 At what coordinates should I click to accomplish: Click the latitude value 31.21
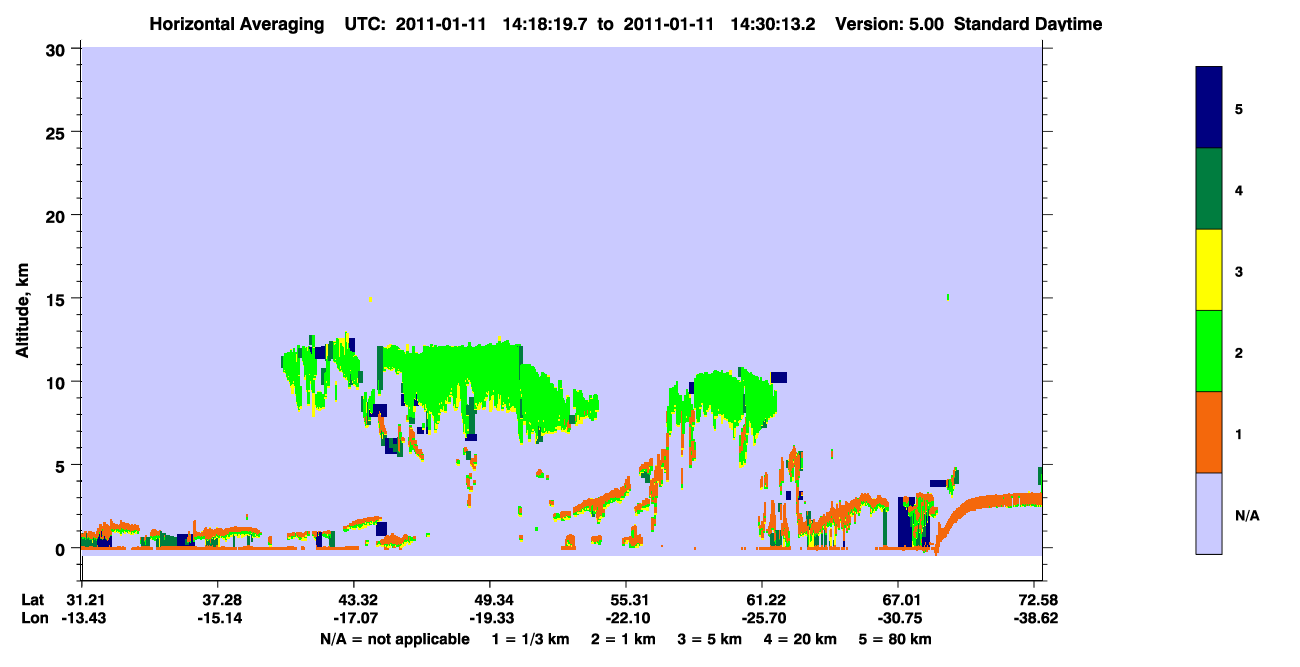click(81, 600)
